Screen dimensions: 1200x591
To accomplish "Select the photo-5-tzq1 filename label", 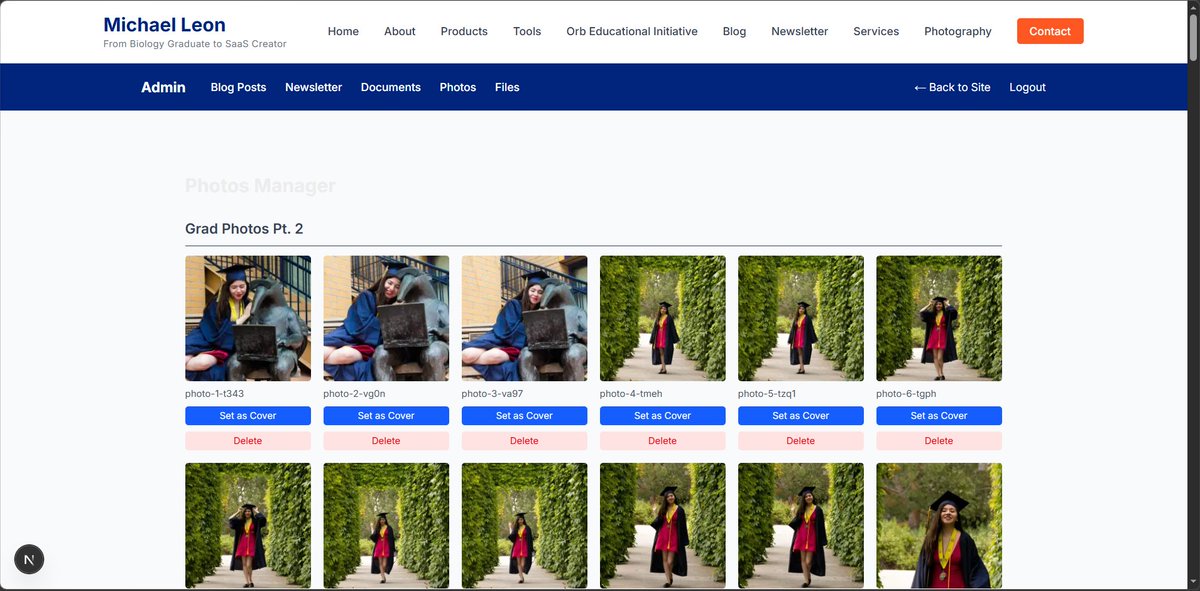I will pyautogui.click(x=767, y=394).
